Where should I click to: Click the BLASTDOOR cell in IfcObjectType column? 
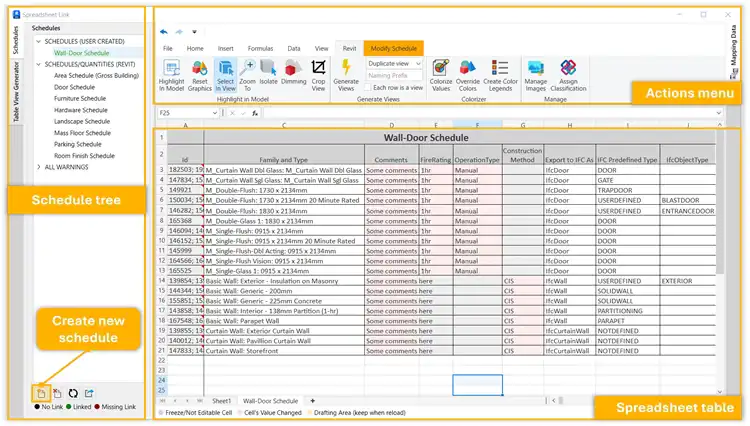click(x=687, y=200)
